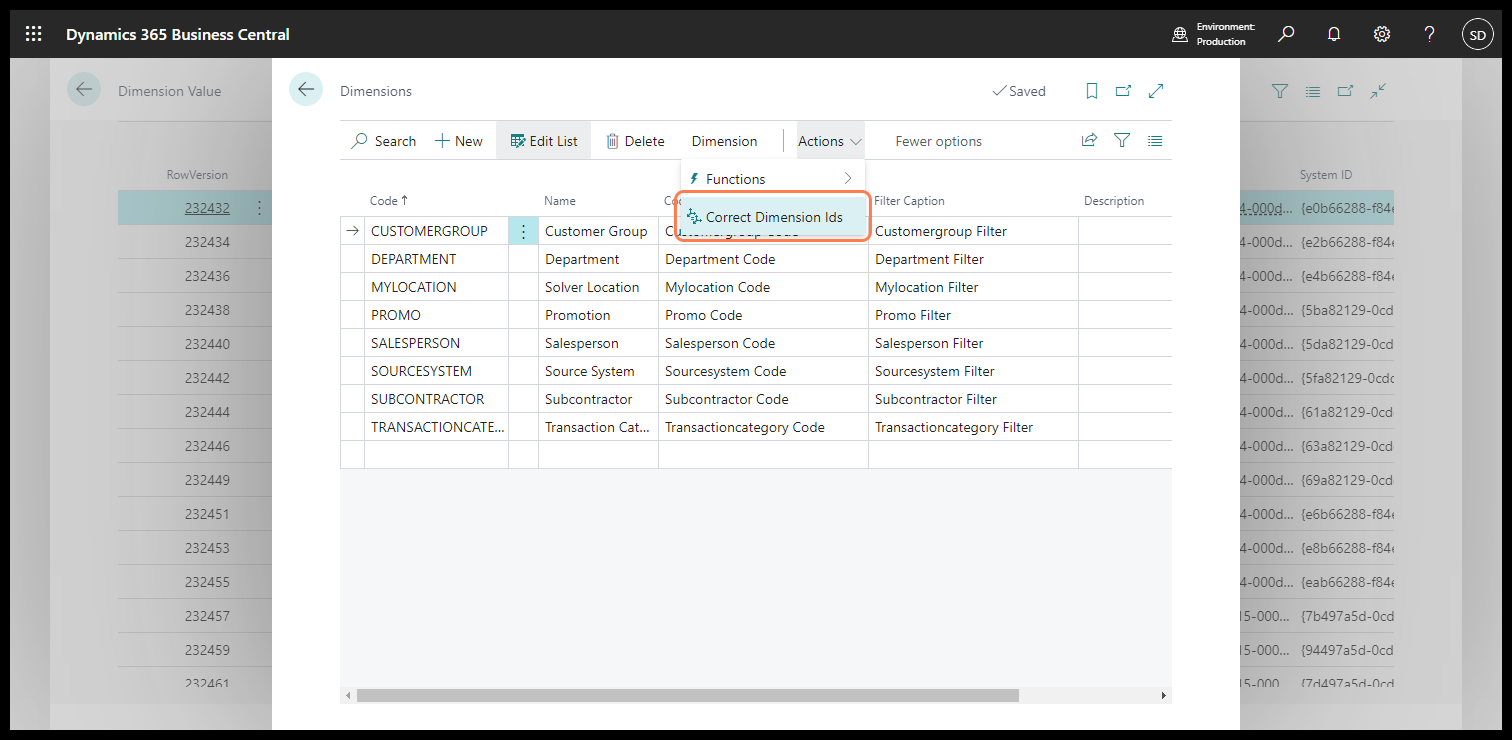
Task: Open Dimensions page in new window
Action: tap(1123, 91)
